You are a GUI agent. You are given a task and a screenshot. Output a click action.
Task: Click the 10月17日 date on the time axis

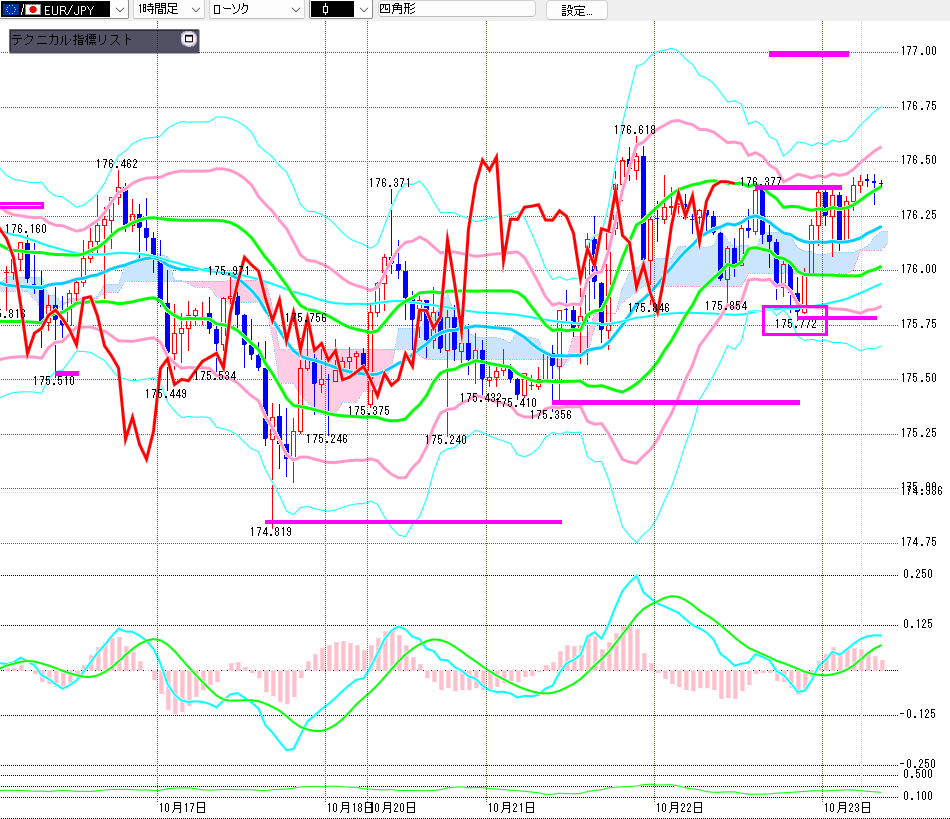coord(182,806)
